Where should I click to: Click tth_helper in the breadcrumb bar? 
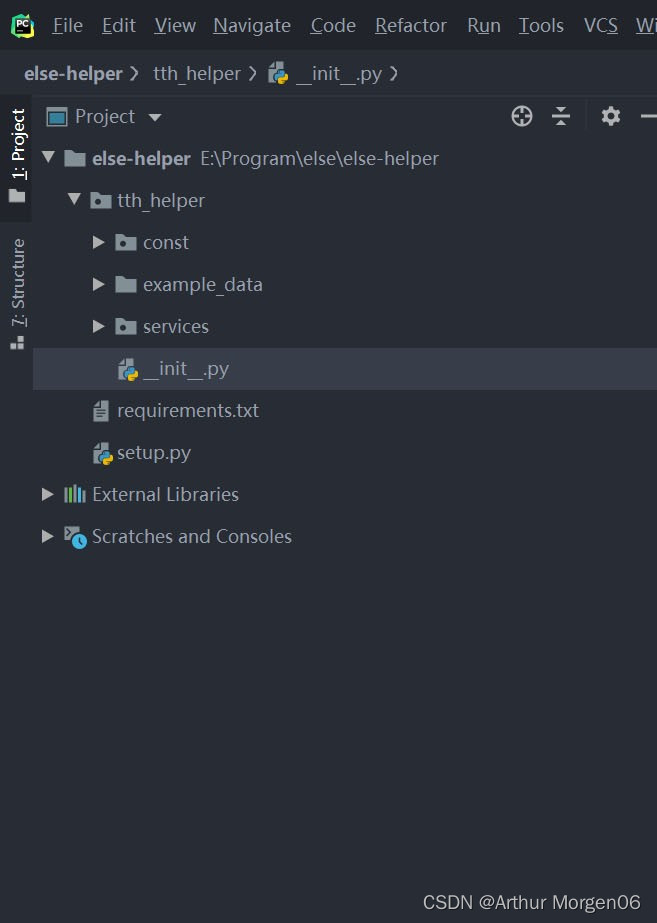195,73
